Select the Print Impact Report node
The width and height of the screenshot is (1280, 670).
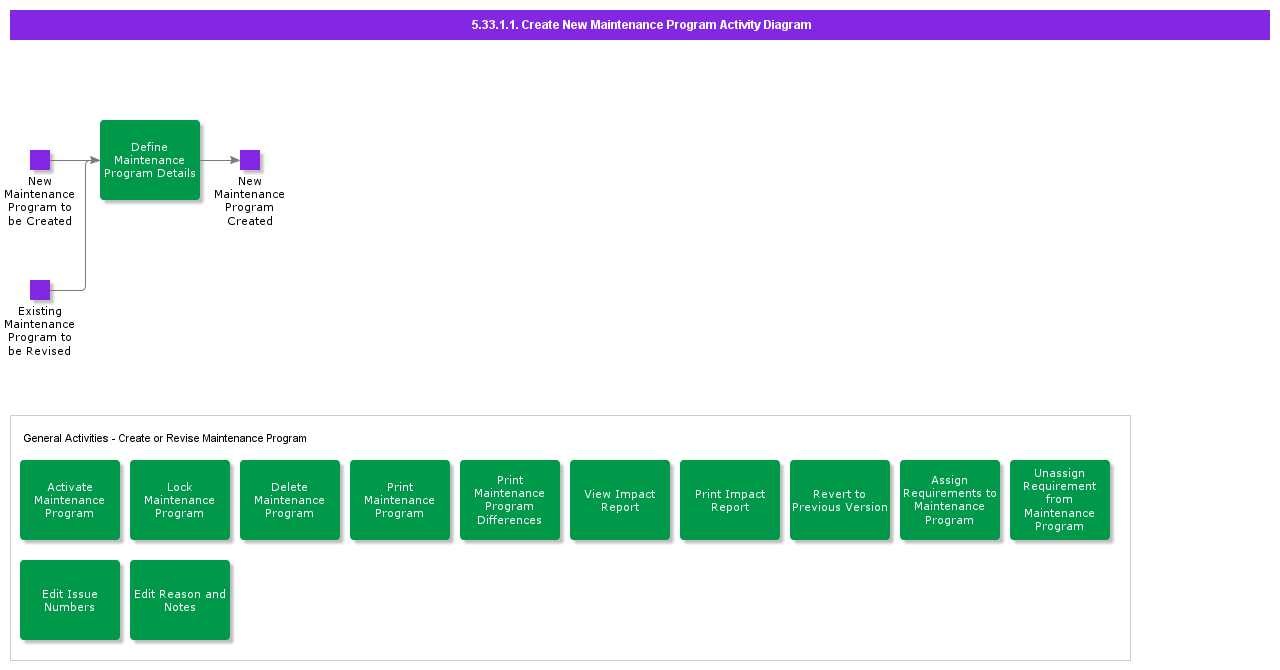point(730,500)
